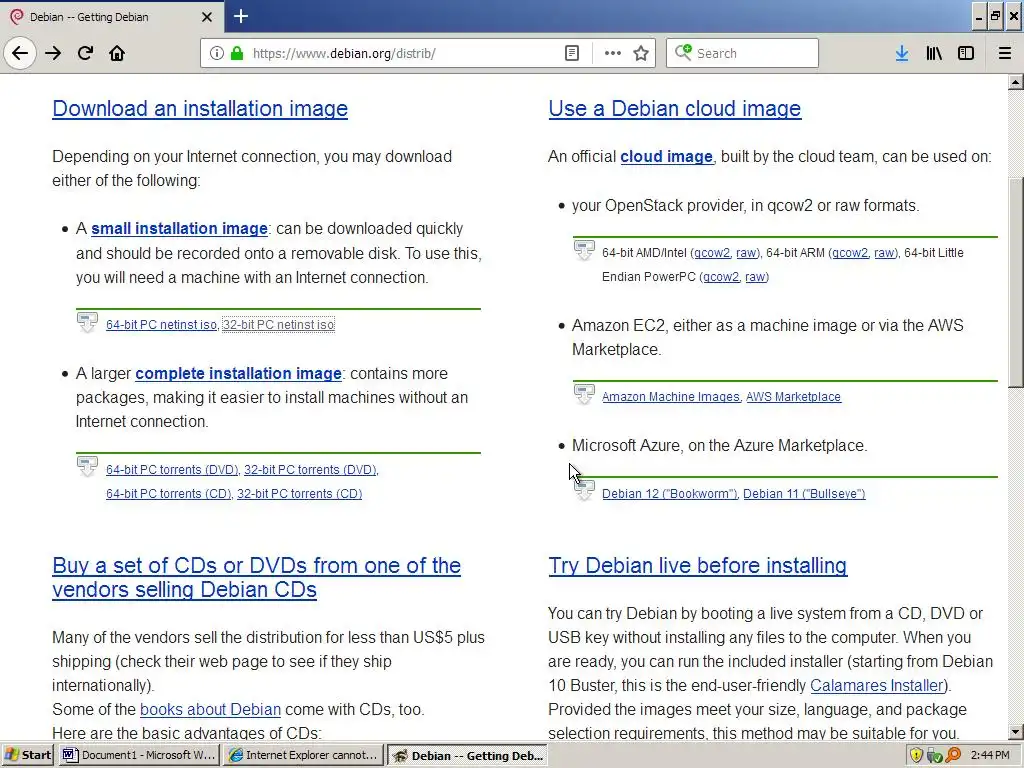
Task: Click download icon beside netinst iso links
Action: click(x=88, y=322)
